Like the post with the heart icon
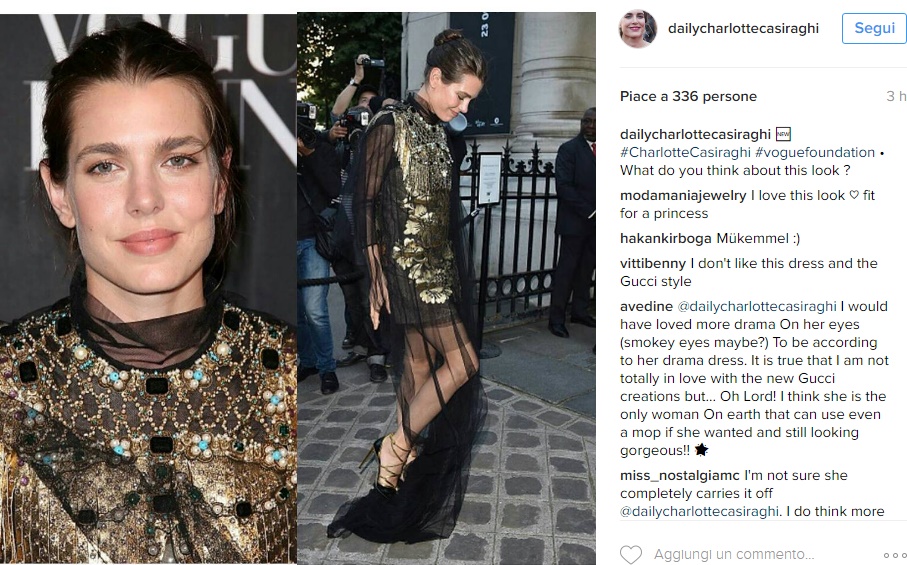 631,555
